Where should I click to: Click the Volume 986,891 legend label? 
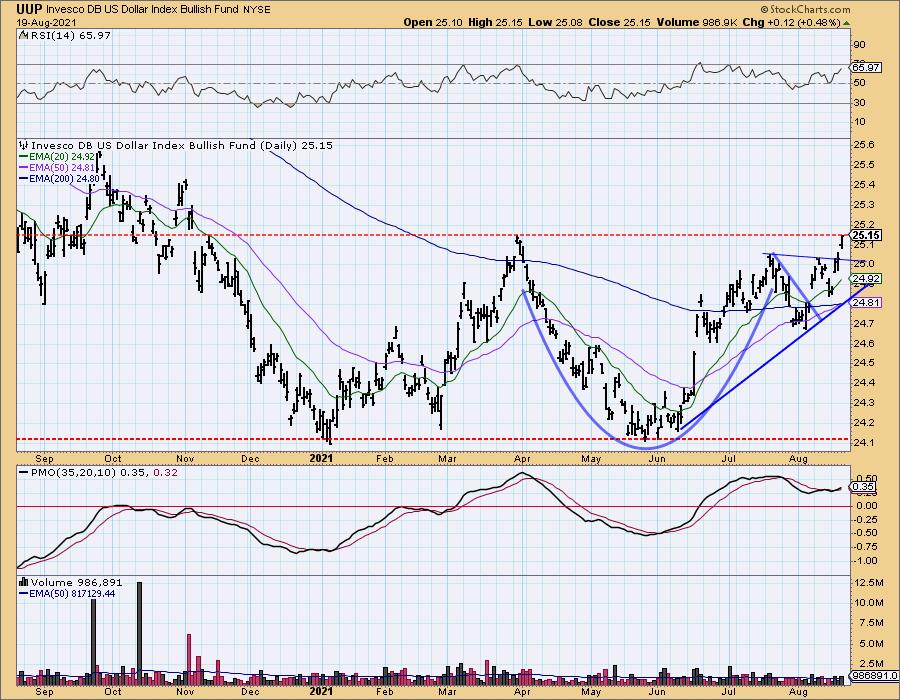point(76,582)
